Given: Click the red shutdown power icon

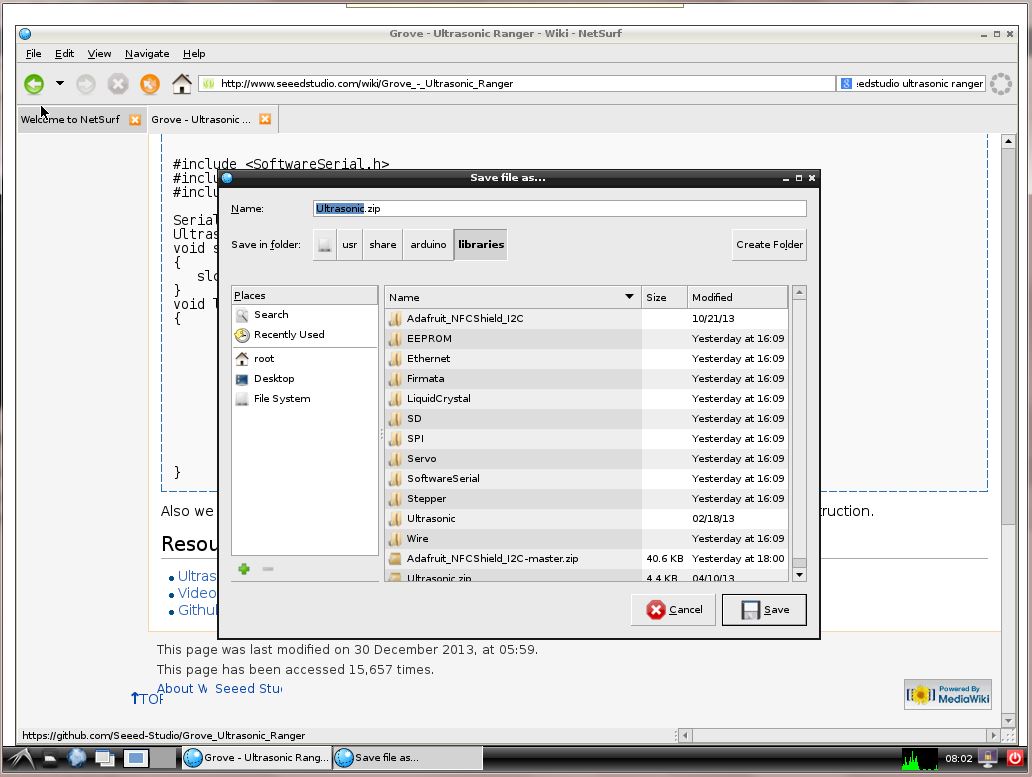Looking at the screenshot, I should click(x=1015, y=759).
